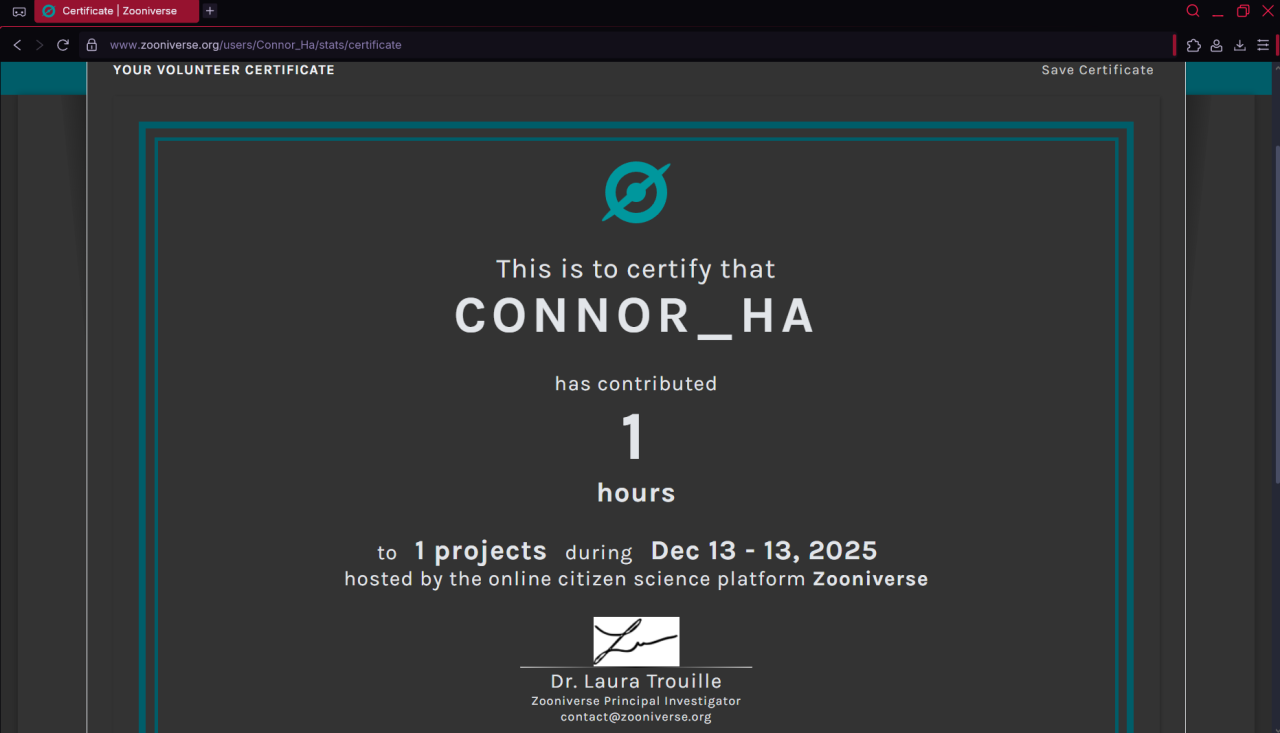Click the Zooniverse logo on certificate
This screenshot has height=733, width=1280.
(636, 192)
